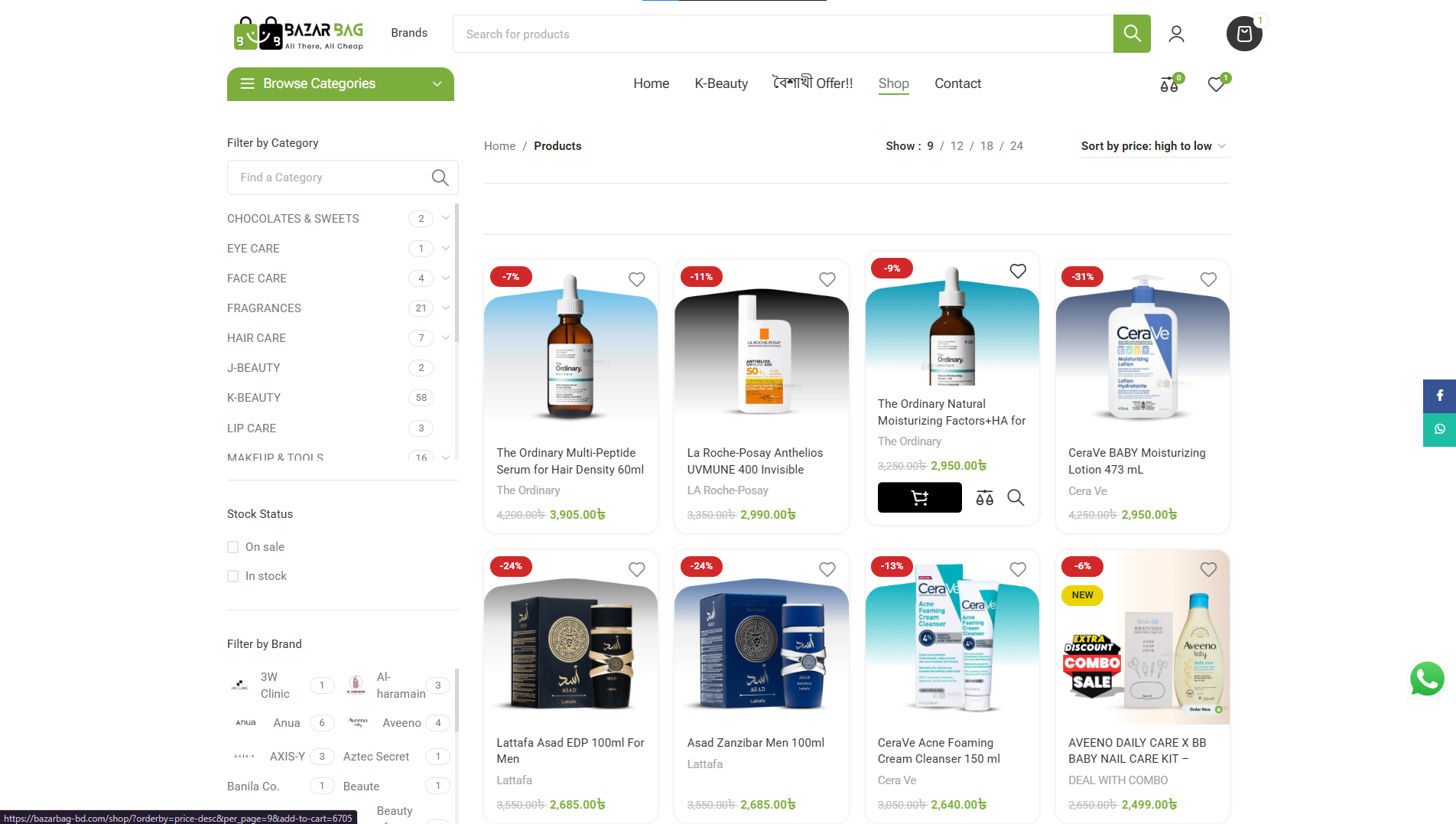Quick view the Natural Moisturizing Factors product
This screenshot has height=824, width=1456.
click(x=1016, y=498)
